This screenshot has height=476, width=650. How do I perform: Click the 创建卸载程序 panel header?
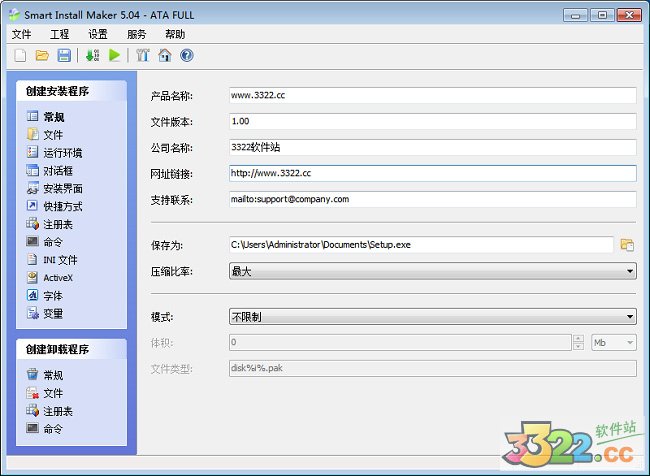click(71, 349)
